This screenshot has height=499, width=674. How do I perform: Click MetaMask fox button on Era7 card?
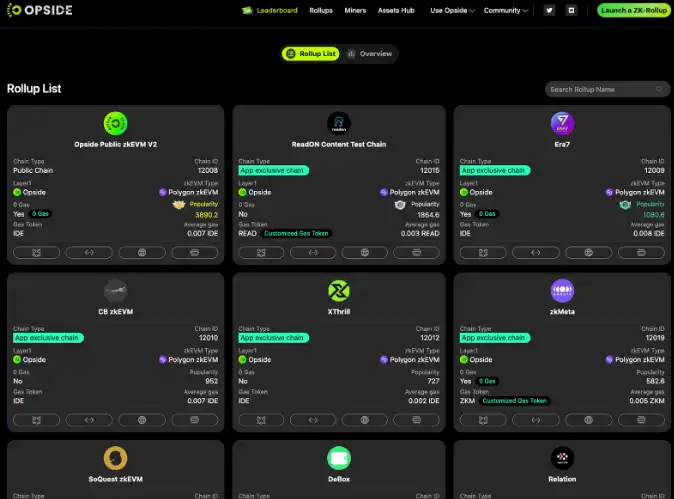[483, 253]
